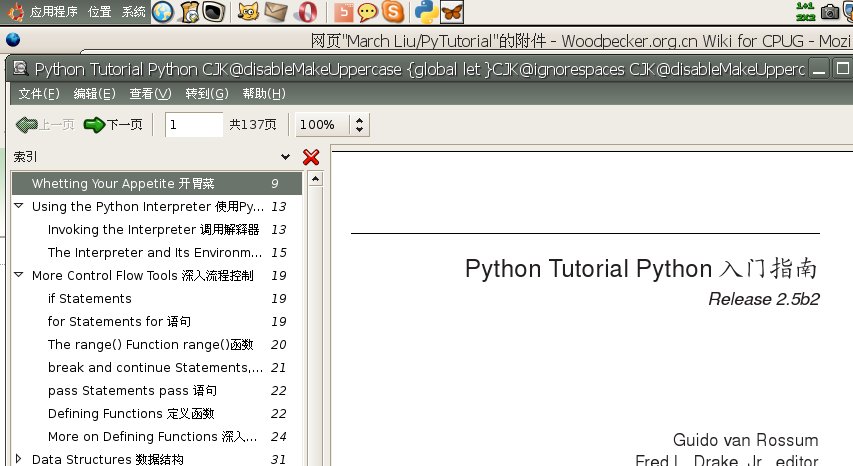The width and height of the screenshot is (853, 466).
Task: Open the 查看(V) menu
Action: tap(150, 94)
